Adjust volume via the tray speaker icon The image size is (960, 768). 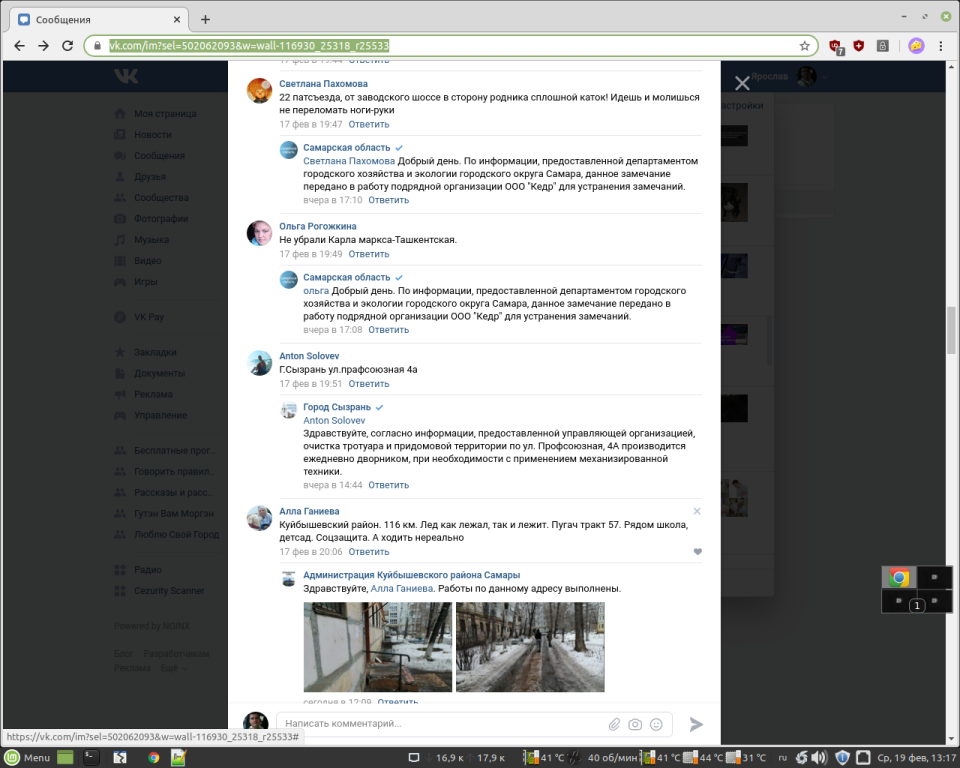pyautogui.click(x=818, y=757)
